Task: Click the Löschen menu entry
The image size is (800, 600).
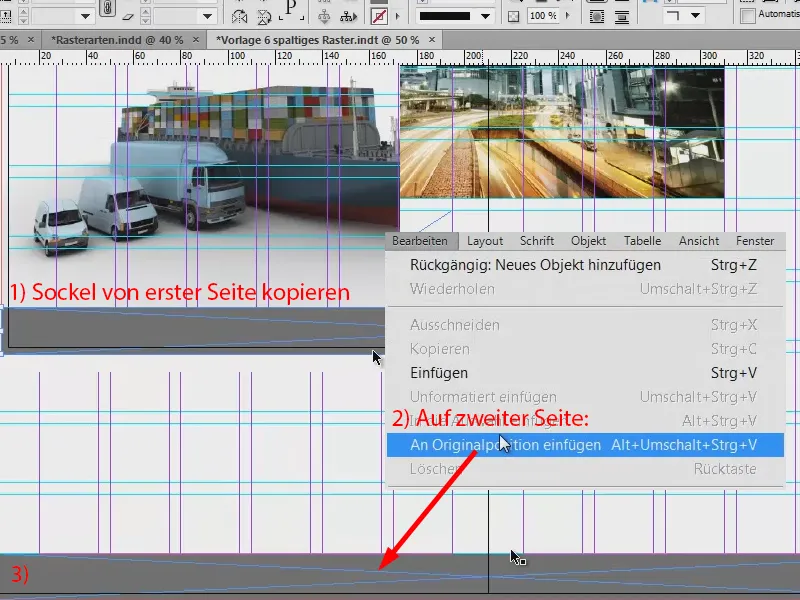Action: (585, 469)
